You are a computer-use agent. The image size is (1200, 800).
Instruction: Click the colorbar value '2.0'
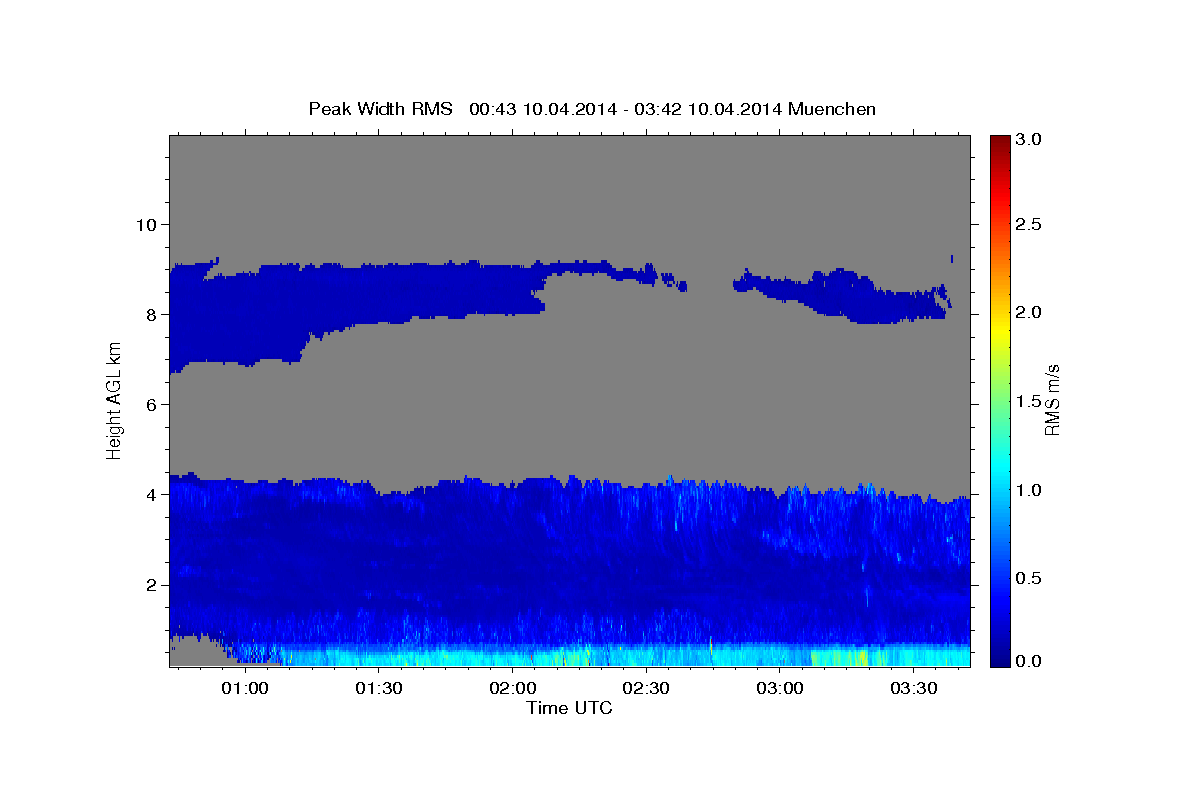[1029, 312]
